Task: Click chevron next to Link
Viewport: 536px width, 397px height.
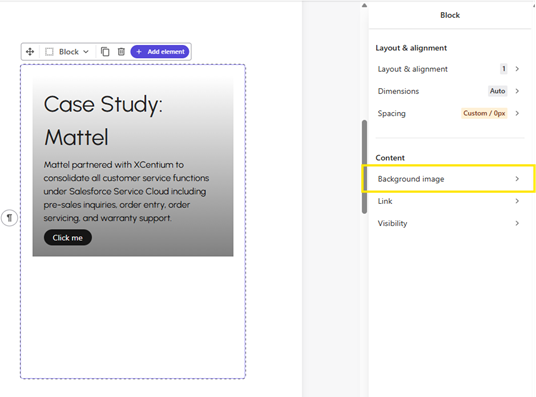Action: (x=517, y=201)
